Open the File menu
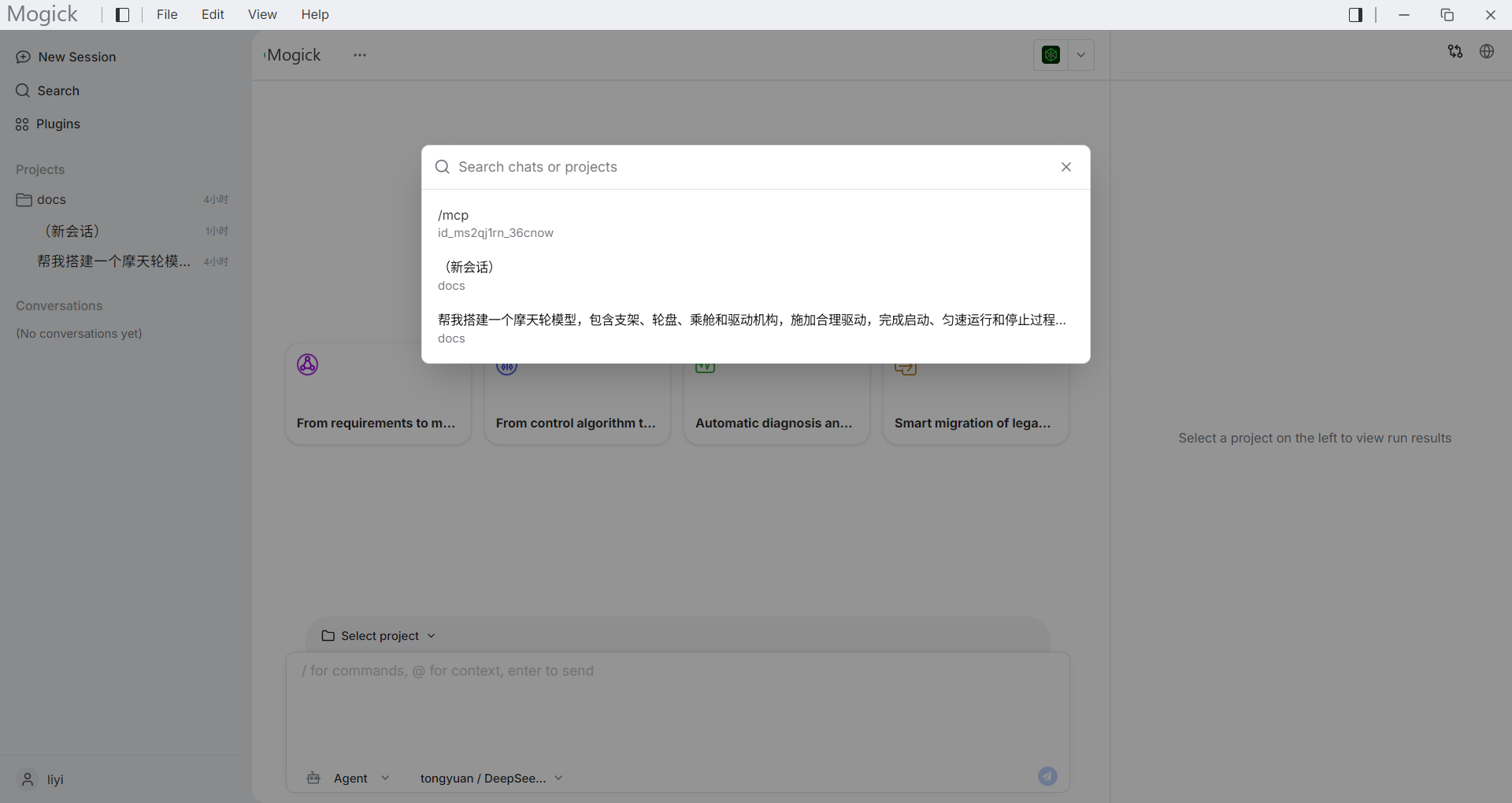This screenshot has height=803, width=1512. pos(167,15)
